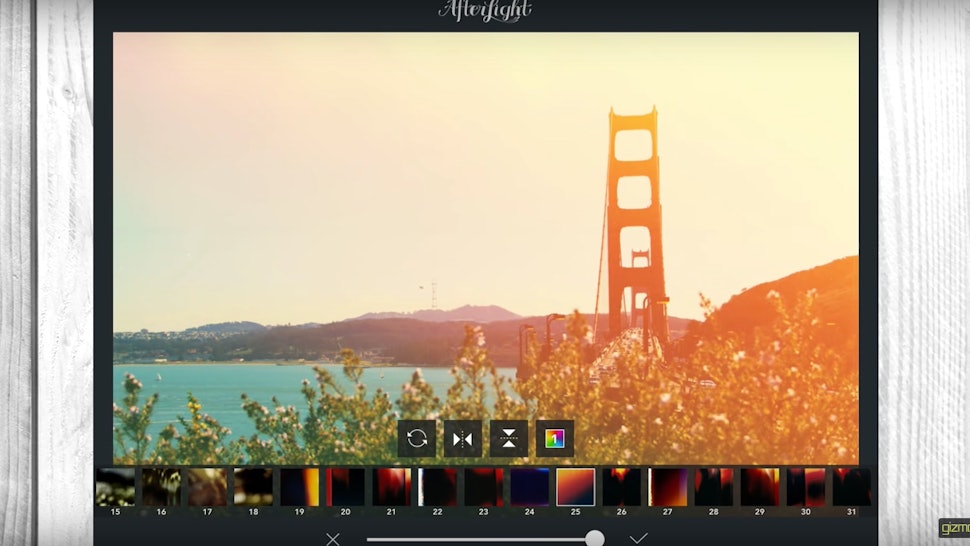Pick light leak thumbnail 18
The image size is (970, 546).
254,487
